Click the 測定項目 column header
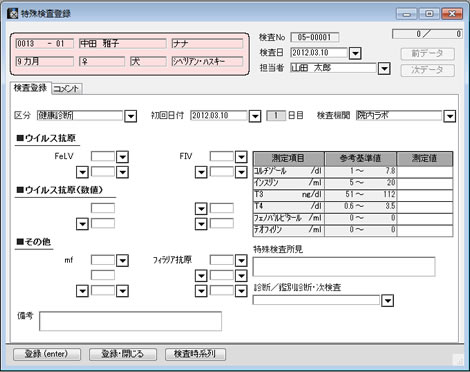 (x=289, y=158)
